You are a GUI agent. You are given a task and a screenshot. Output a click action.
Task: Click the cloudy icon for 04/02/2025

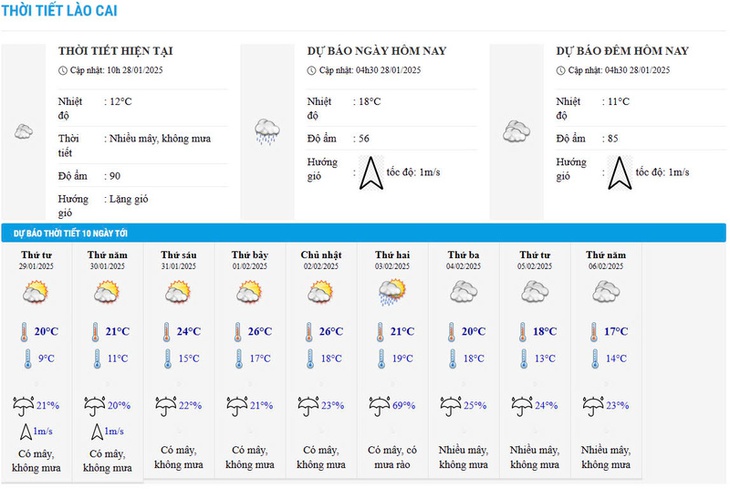click(464, 292)
